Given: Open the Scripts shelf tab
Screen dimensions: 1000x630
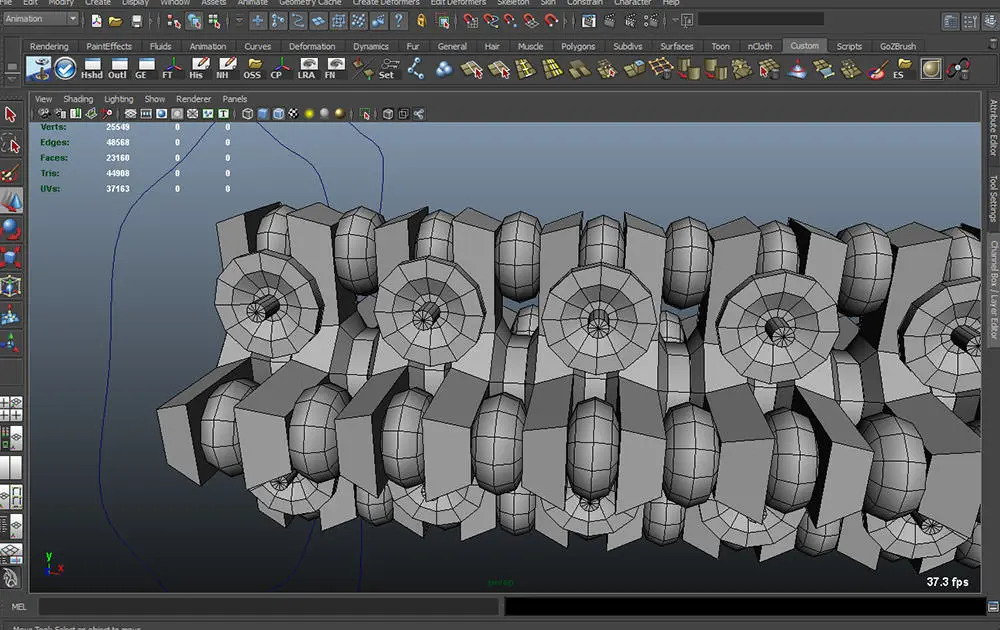Looking at the screenshot, I should pyautogui.click(x=849, y=47).
